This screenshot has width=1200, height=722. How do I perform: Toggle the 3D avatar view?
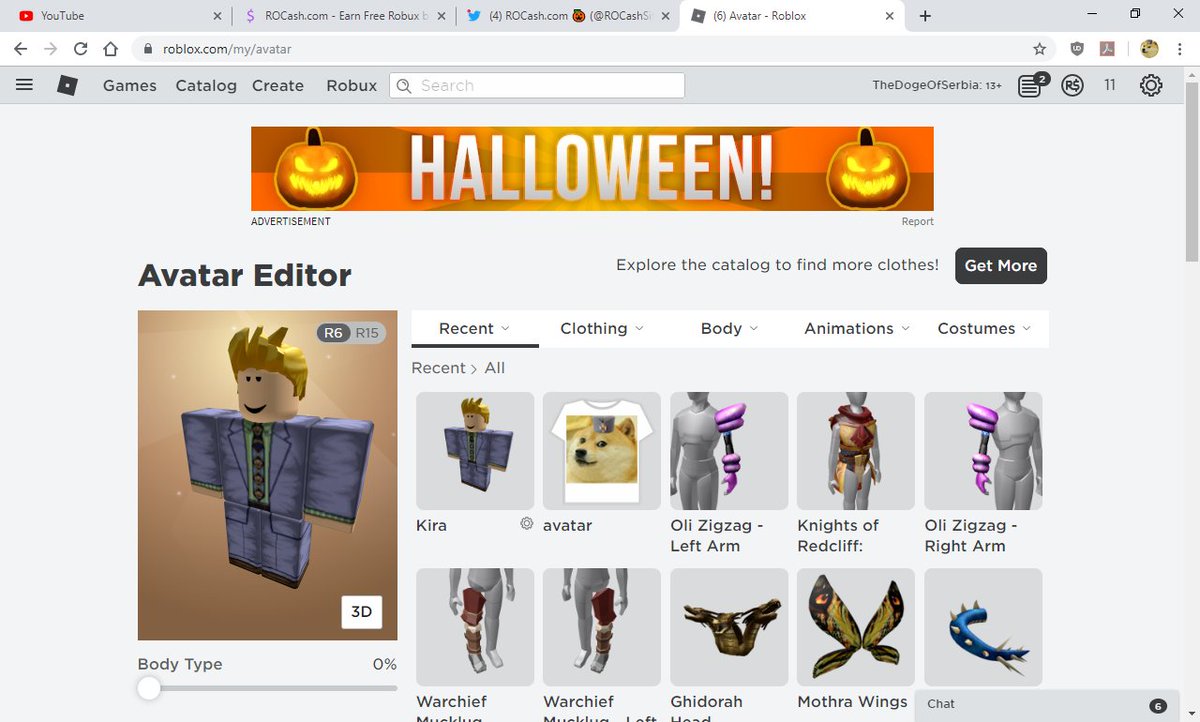[362, 612]
